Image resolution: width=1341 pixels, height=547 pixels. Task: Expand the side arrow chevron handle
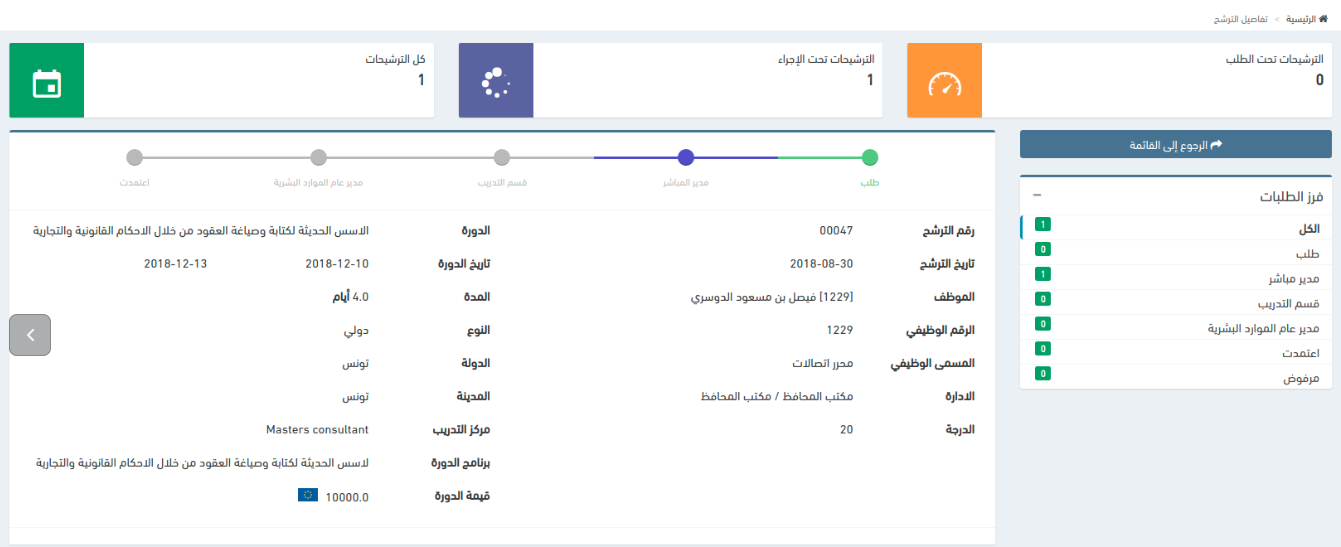click(x=30, y=335)
